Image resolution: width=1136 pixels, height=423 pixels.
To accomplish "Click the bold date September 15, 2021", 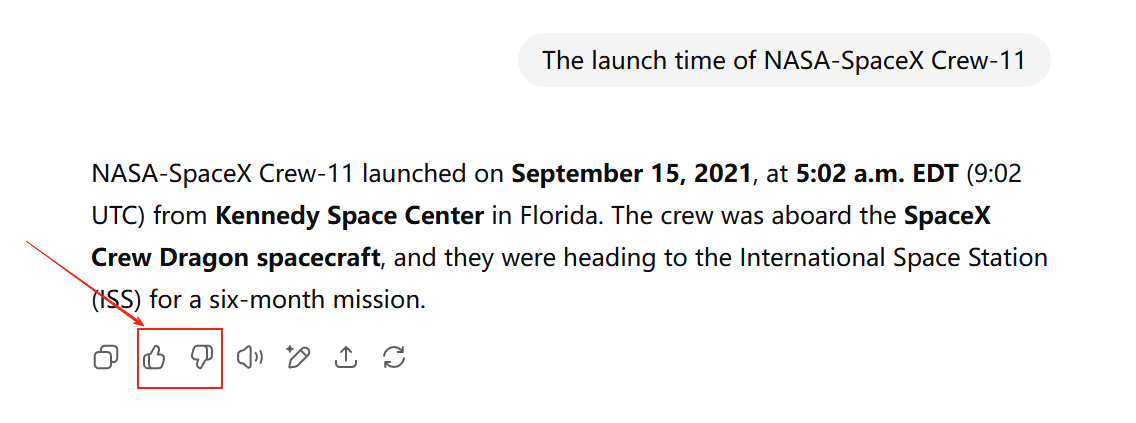I will coord(631,174).
